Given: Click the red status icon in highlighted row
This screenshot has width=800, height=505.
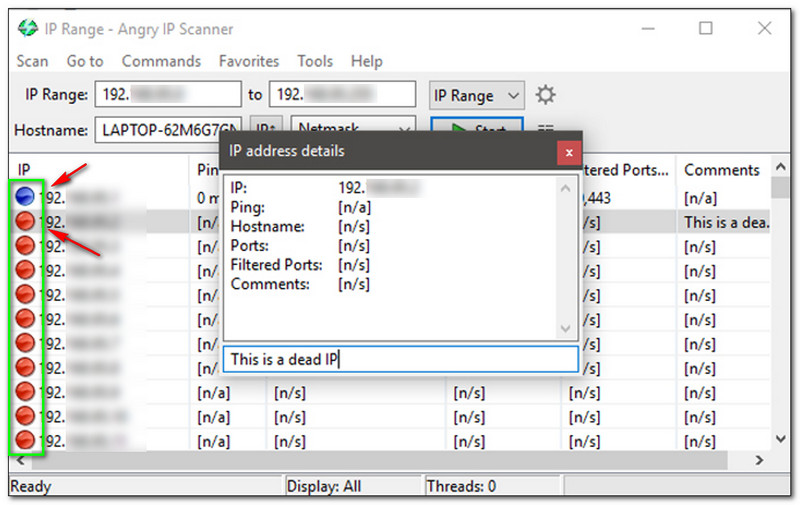Looking at the screenshot, I should (26, 222).
